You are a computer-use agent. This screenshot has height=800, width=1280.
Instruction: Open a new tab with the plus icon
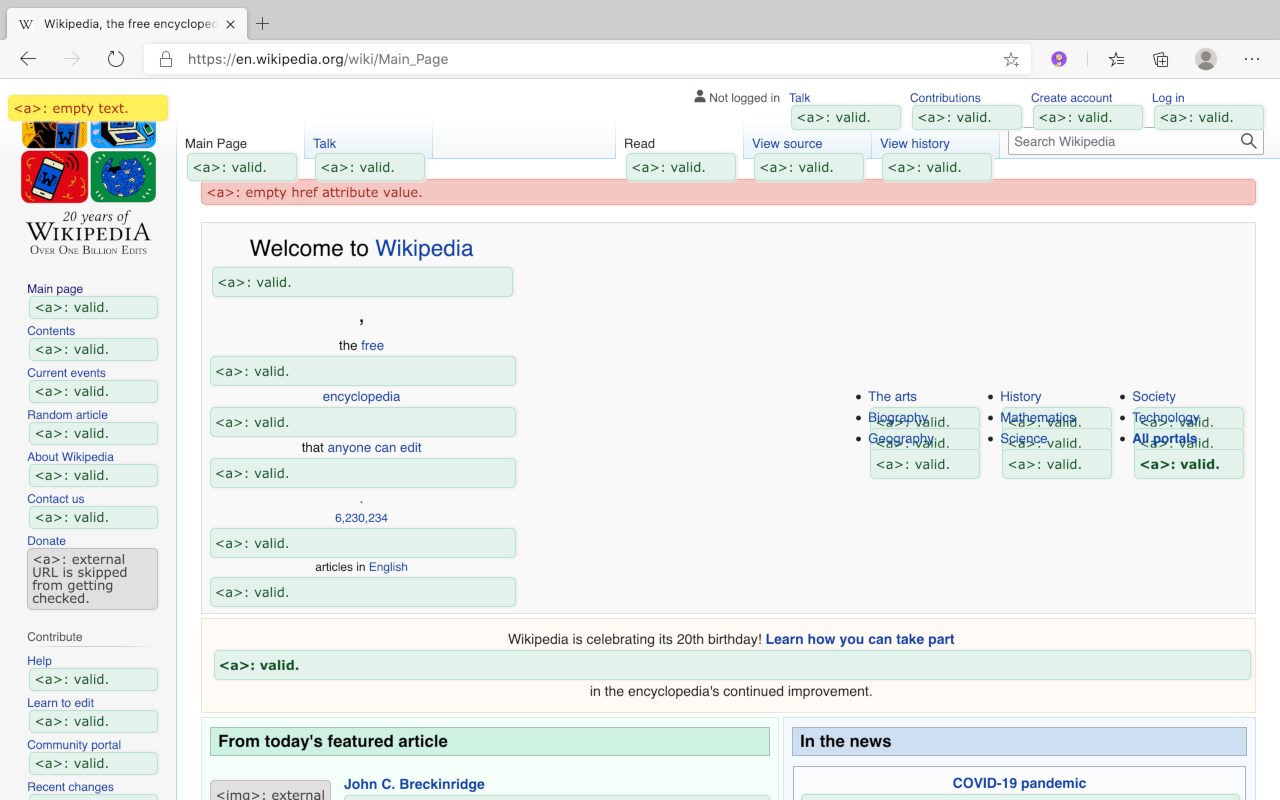263,23
